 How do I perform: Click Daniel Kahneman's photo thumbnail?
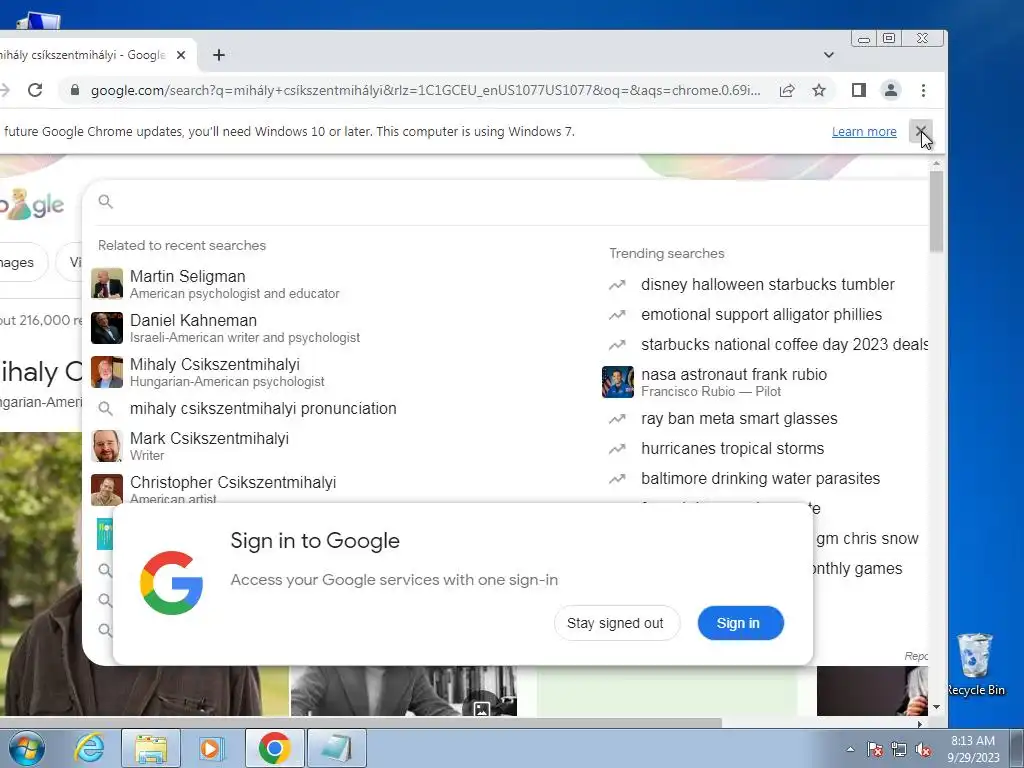[x=106, y=328]
